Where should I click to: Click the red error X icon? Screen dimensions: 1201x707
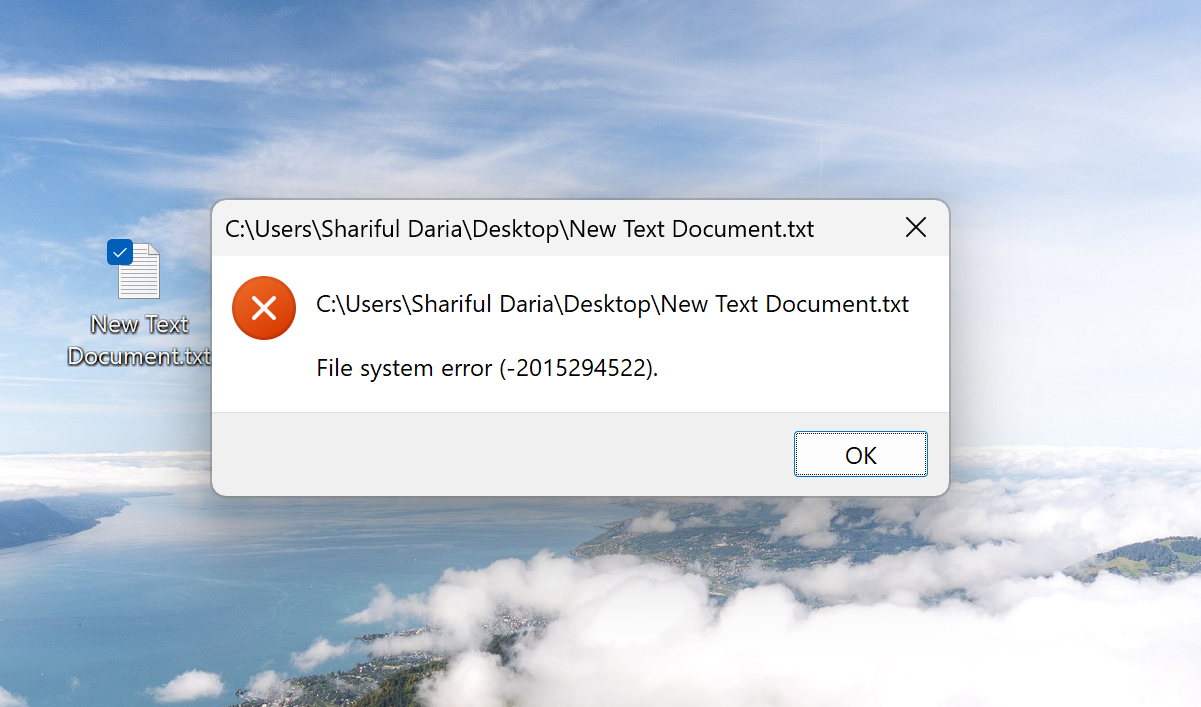coord(264,308)
